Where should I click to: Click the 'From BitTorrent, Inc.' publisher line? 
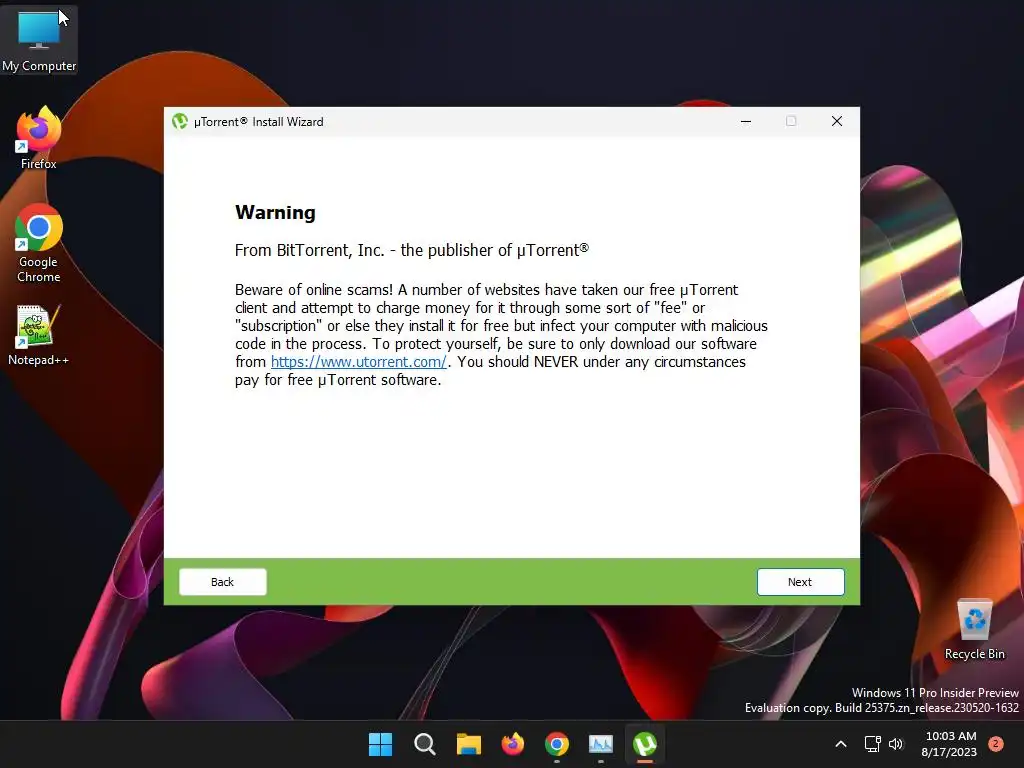tap(412, 250)
